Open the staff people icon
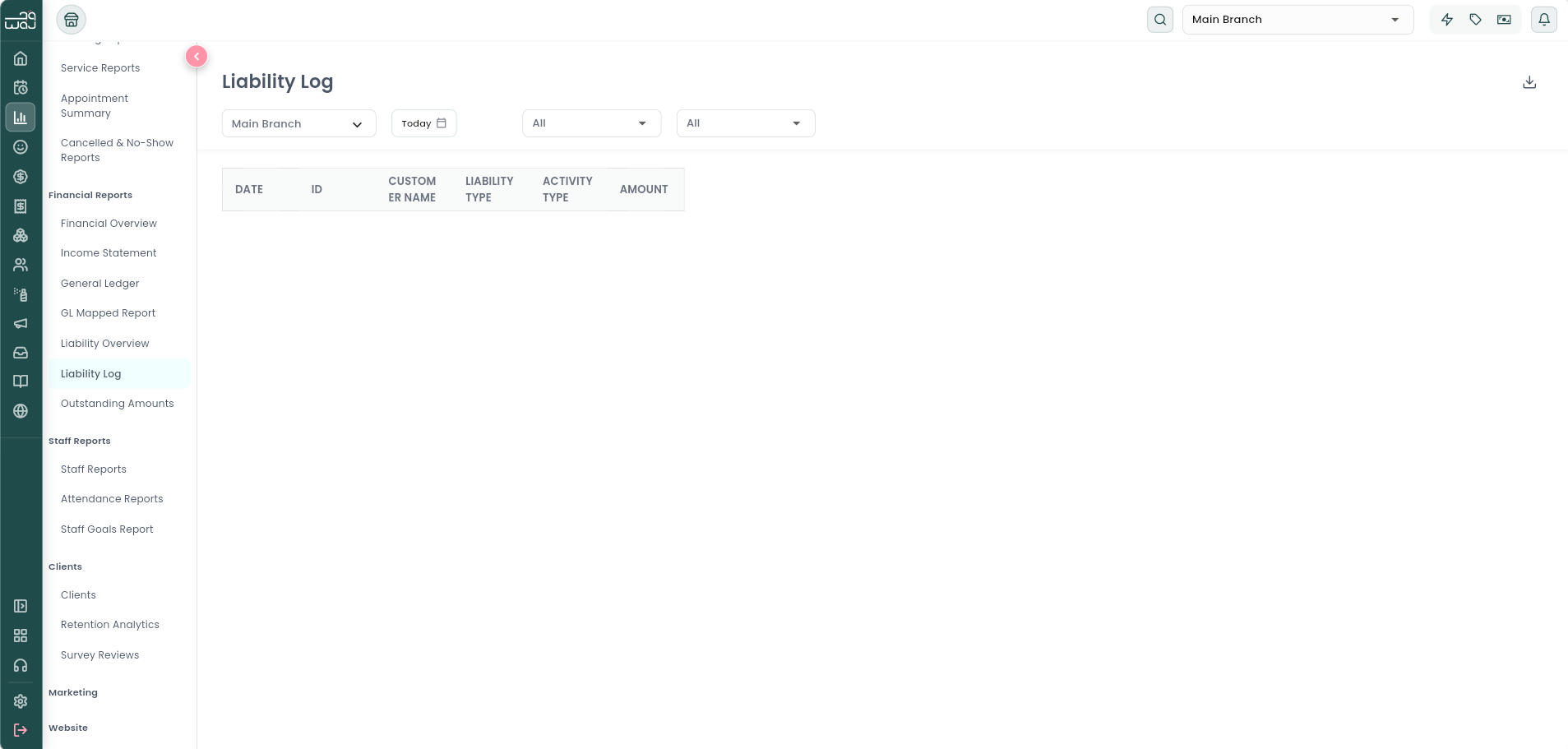 (x=21, y=265)
